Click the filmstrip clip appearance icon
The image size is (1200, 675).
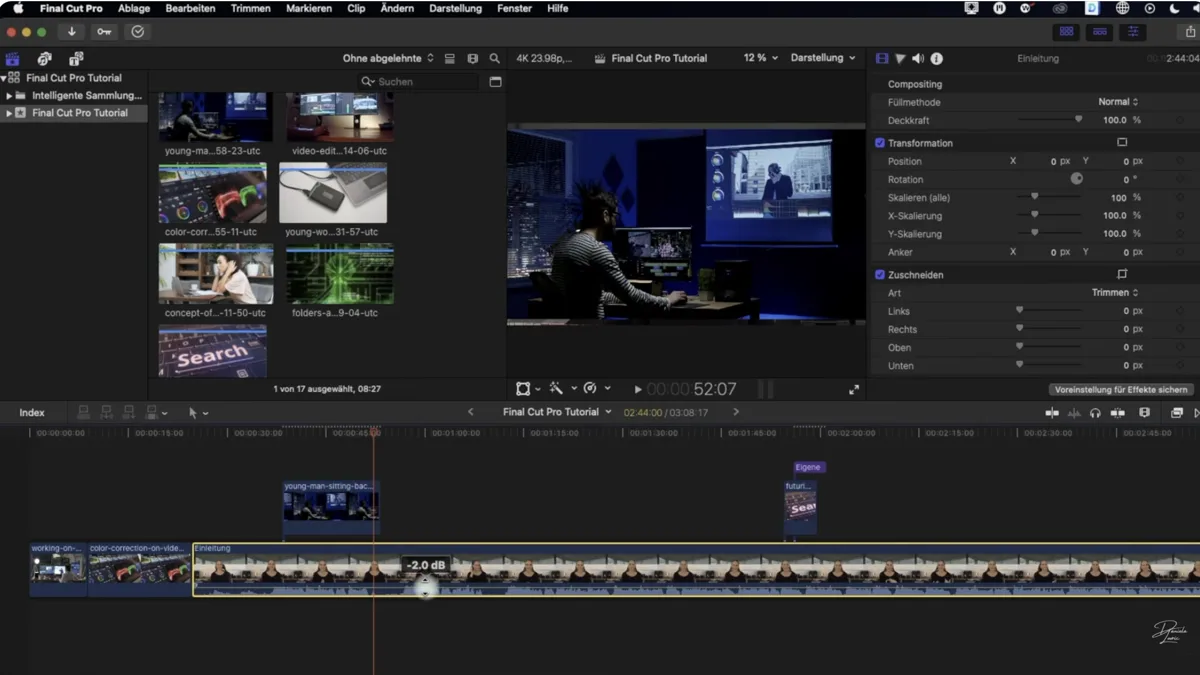point(473,59)
